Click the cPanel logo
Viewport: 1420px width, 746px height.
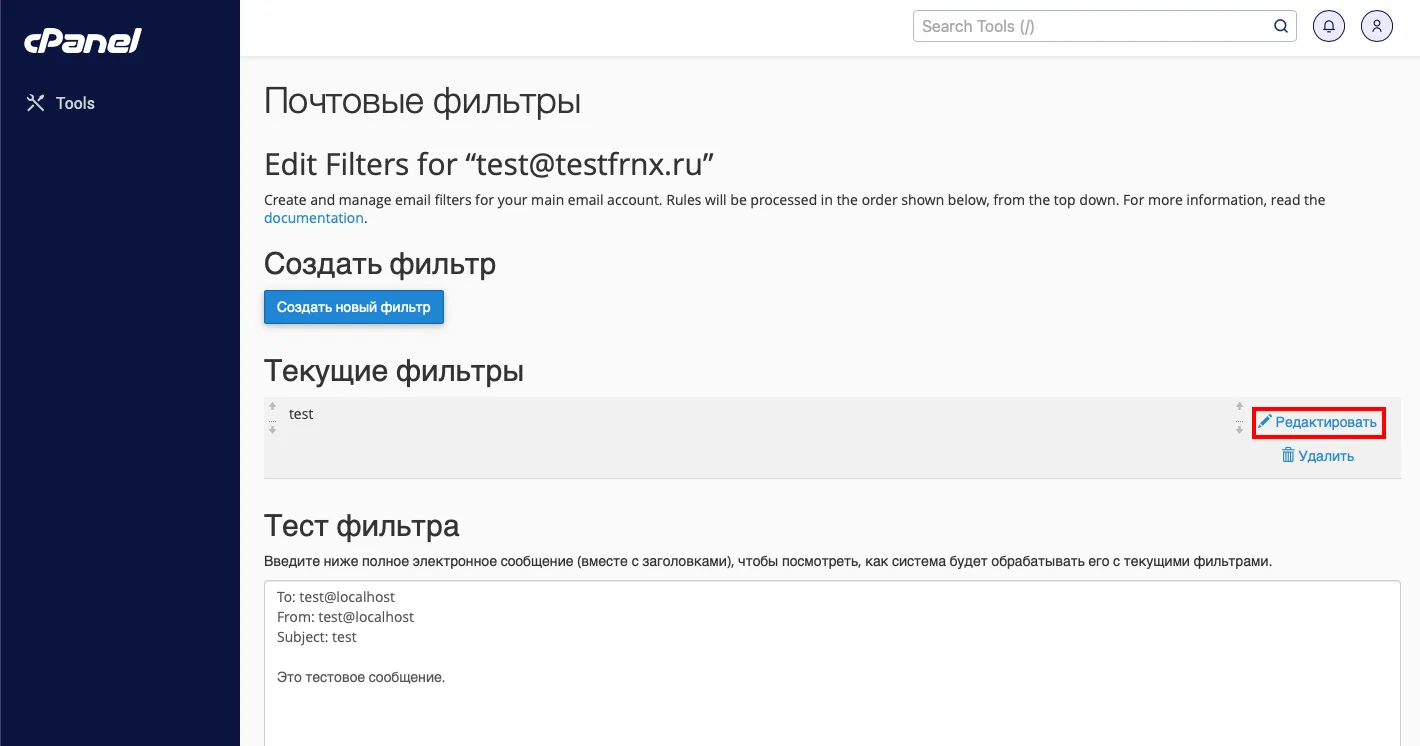coord(83,41)
